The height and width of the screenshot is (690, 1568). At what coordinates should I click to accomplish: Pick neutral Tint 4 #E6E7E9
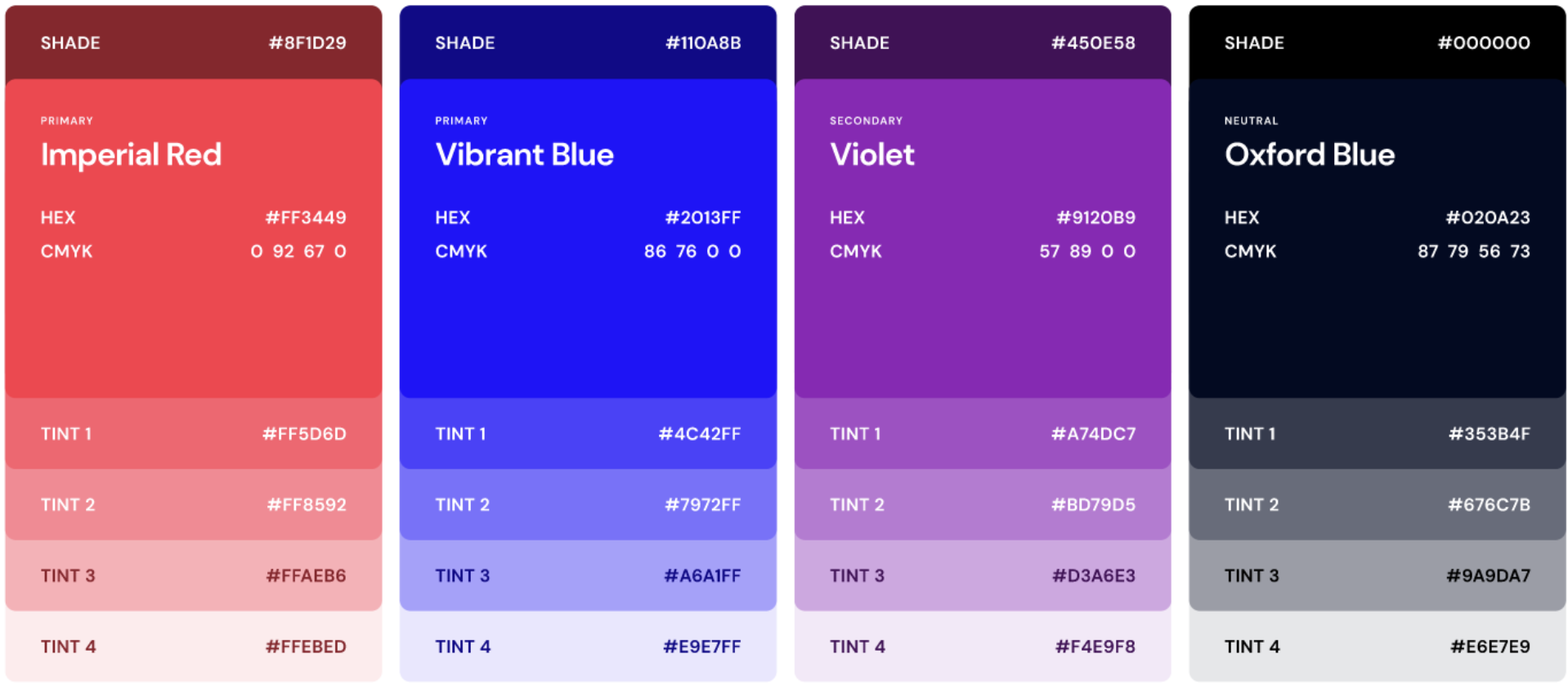click(1377, 647)
